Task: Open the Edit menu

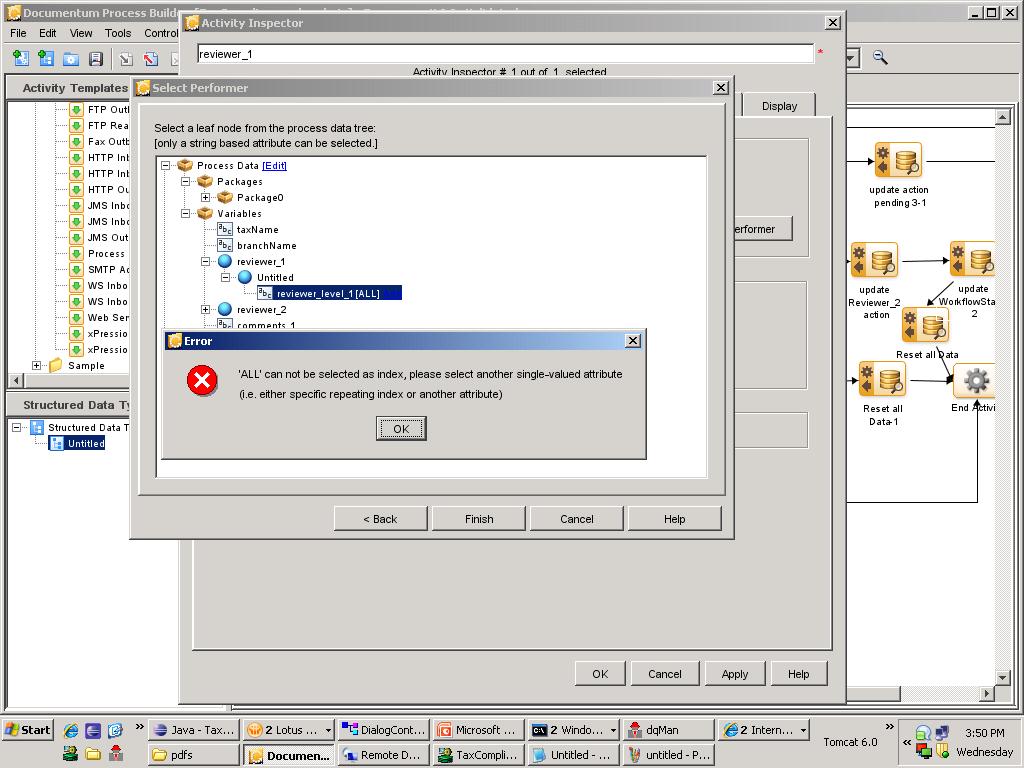Action: pyautogui.click(x=47, y=33)
